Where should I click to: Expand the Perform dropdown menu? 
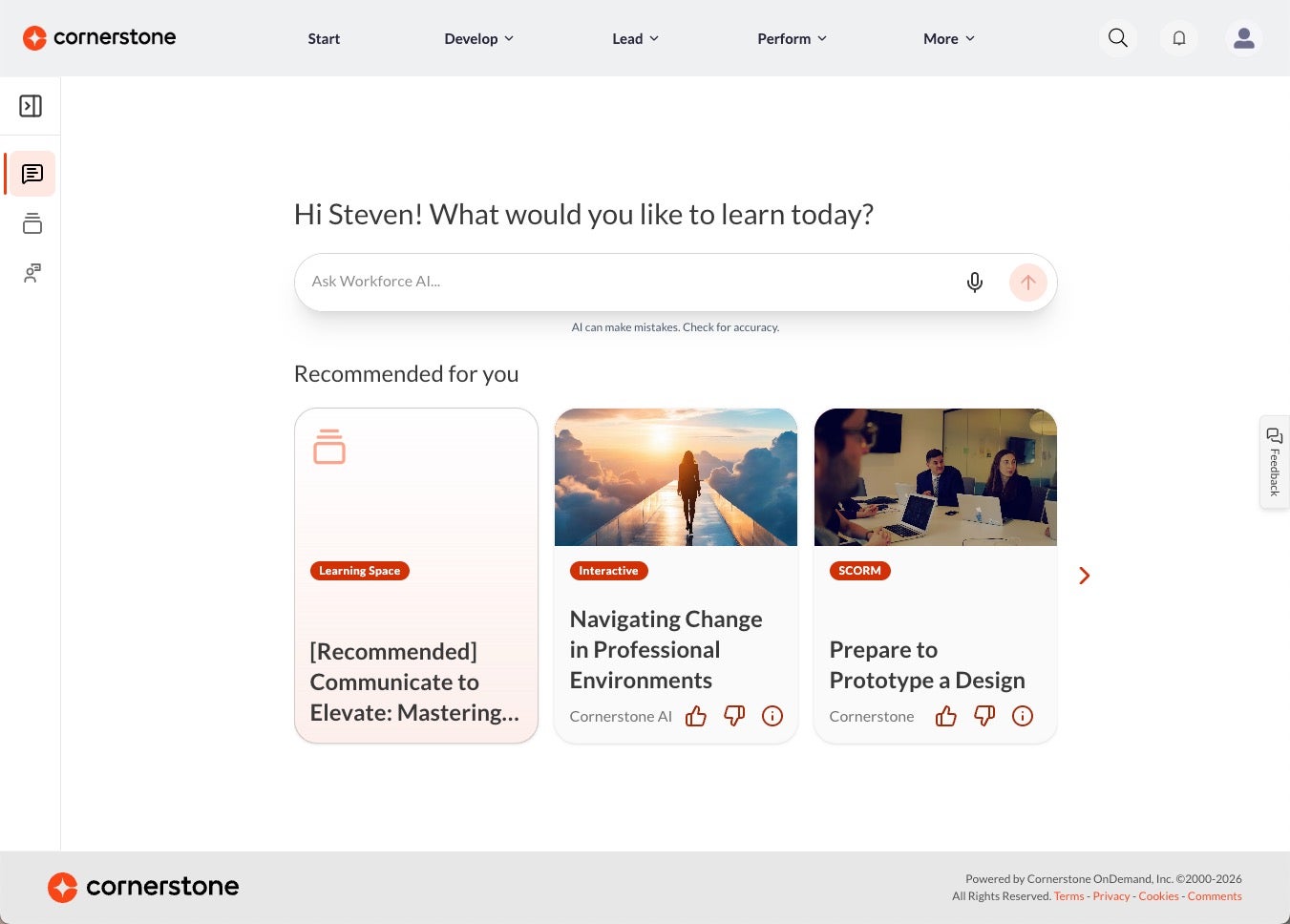point(793,38)
